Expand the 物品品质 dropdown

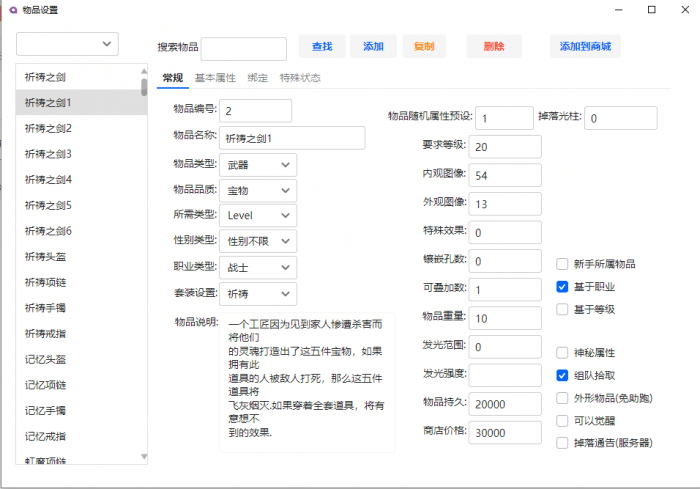(259, 190)
